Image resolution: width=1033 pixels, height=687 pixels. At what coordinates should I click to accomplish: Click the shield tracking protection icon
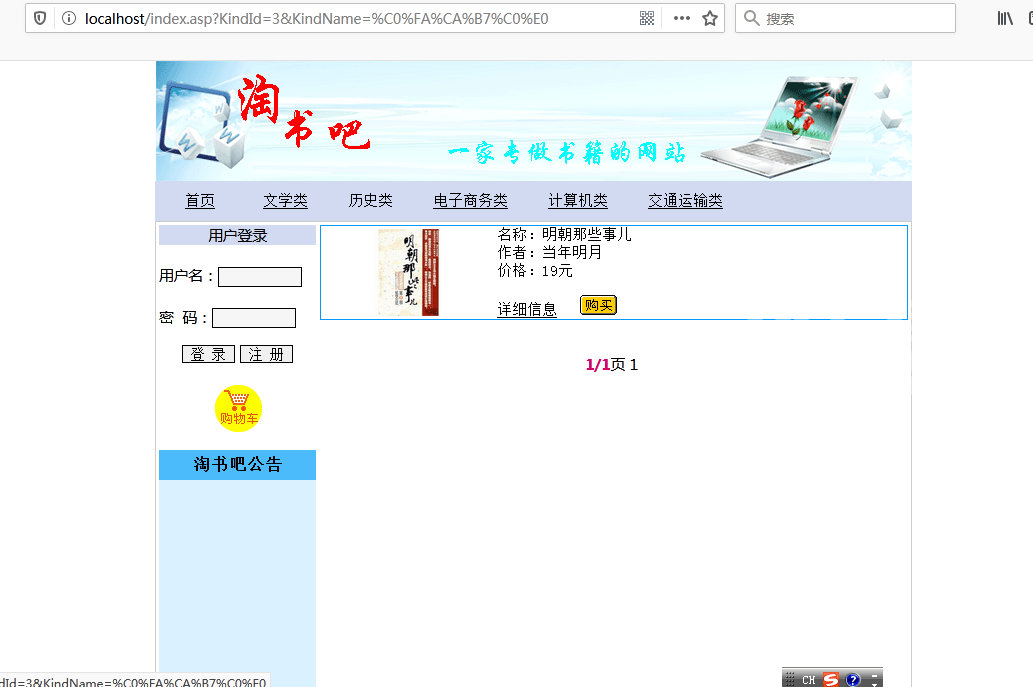pos(40,18)
